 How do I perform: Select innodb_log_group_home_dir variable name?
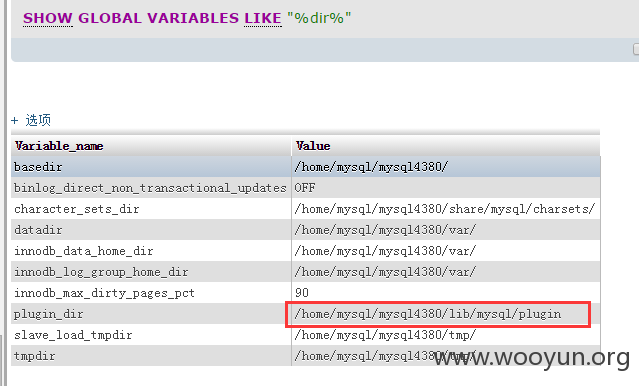(101, 272)
